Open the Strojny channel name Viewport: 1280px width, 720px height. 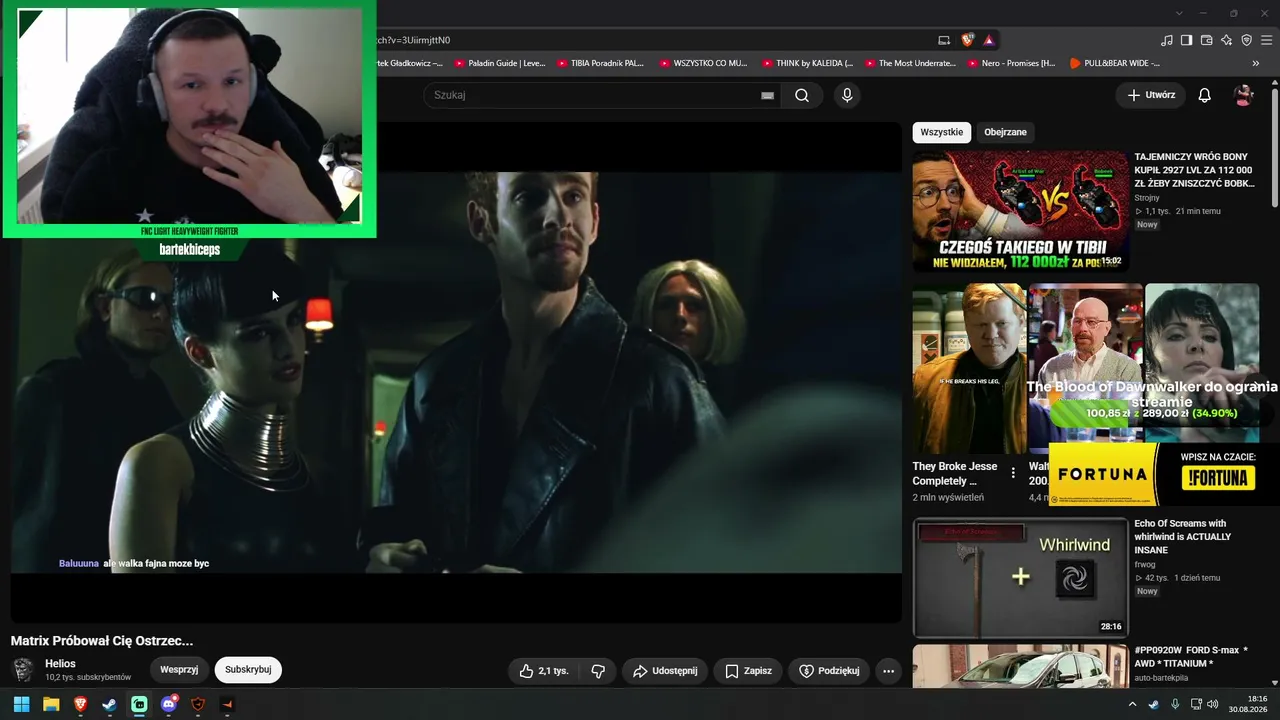pos(1147,198)
